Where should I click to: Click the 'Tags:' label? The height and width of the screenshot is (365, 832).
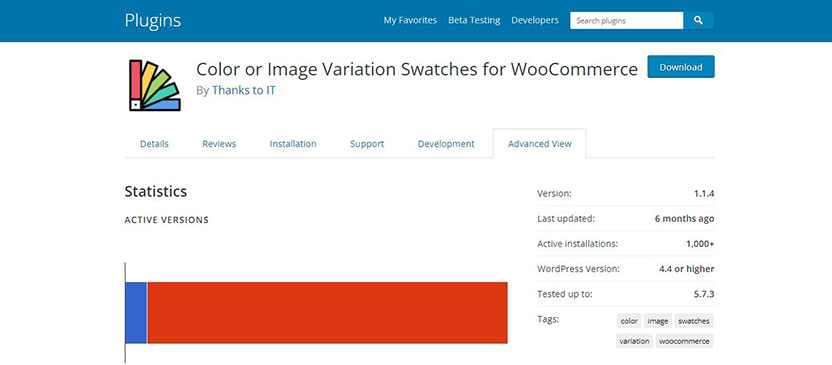pyautogui.click(x=548, y=319)
